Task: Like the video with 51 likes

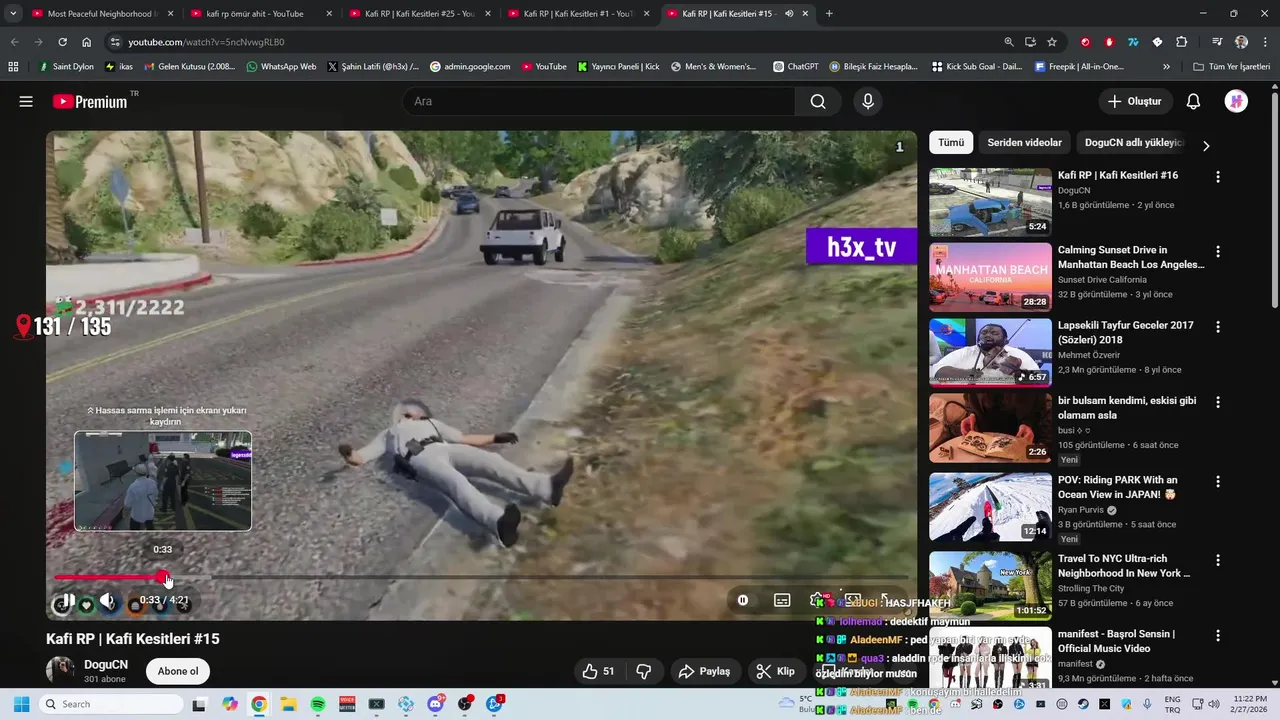Action: [598, 671]
